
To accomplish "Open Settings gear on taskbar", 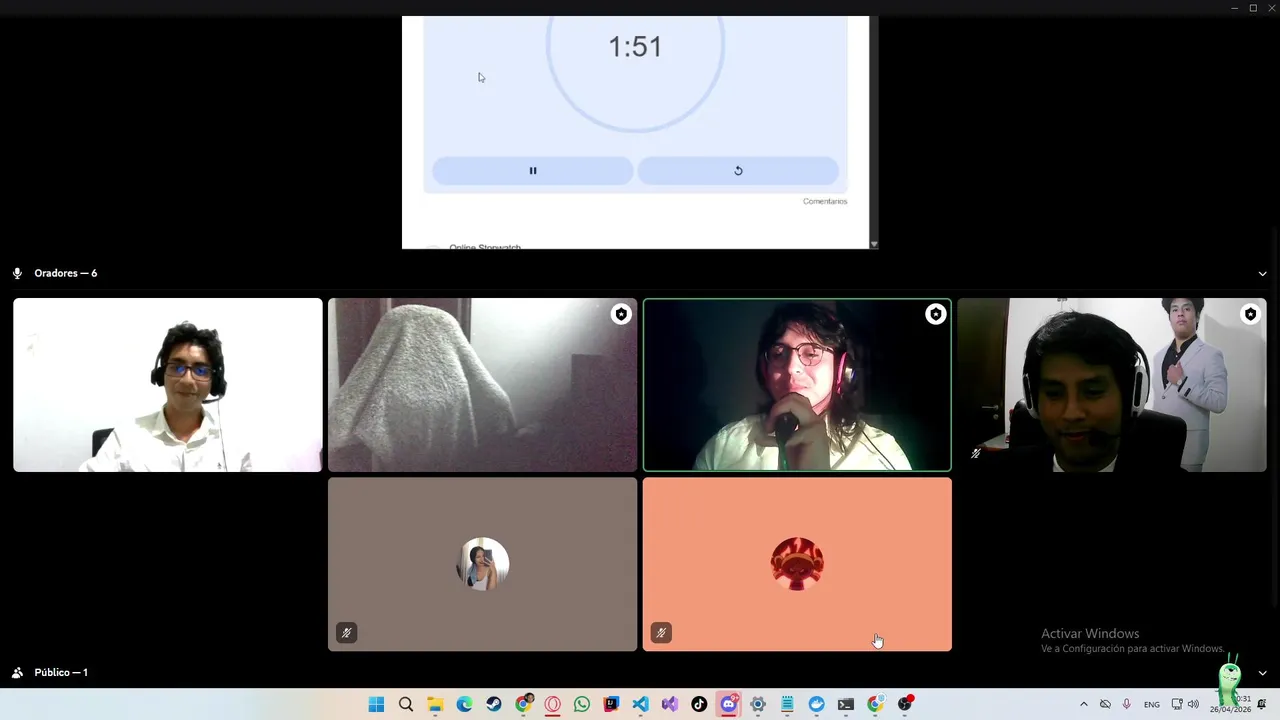I will click(758, 704).
